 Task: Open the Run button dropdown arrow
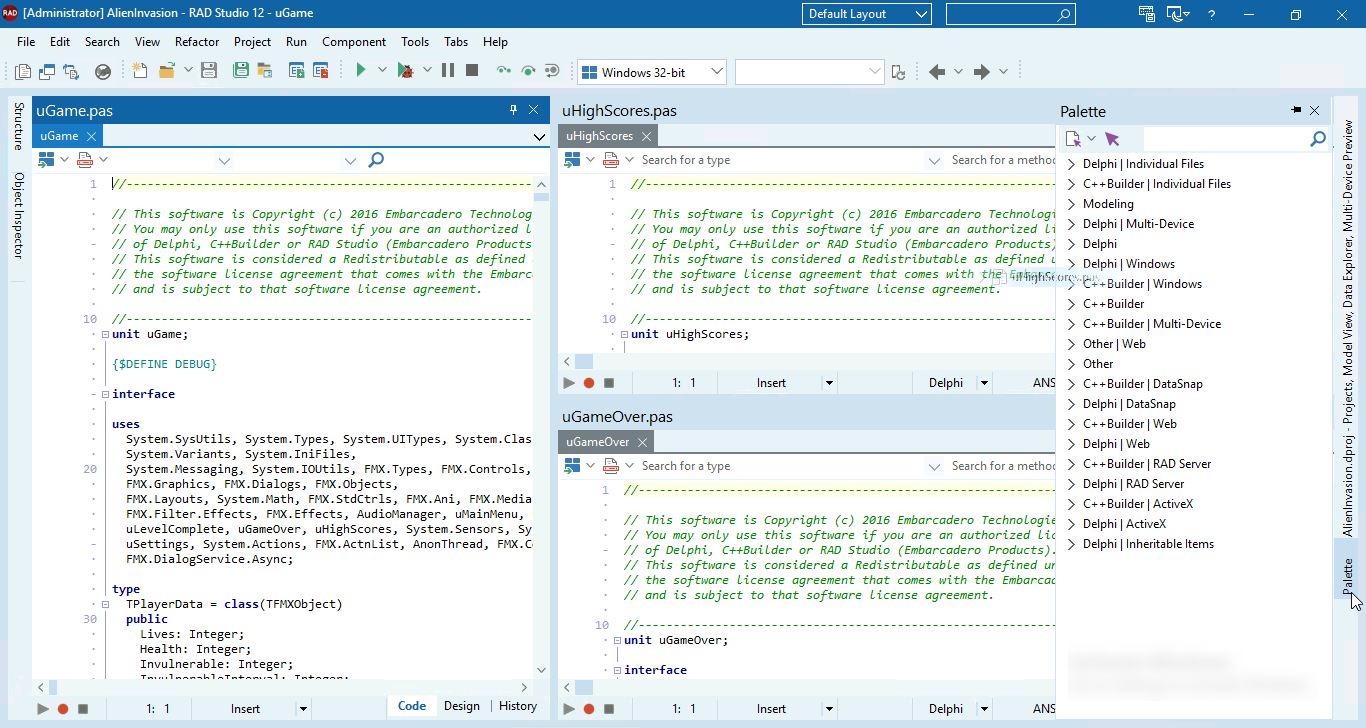(383, 71)
